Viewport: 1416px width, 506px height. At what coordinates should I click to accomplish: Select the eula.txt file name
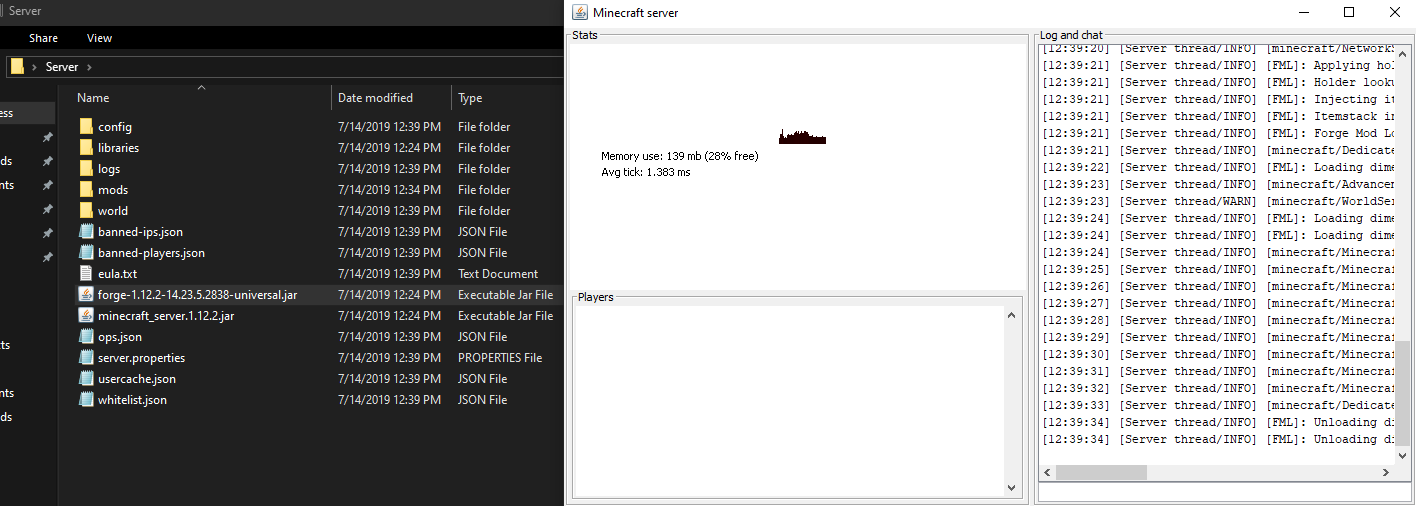117,274
